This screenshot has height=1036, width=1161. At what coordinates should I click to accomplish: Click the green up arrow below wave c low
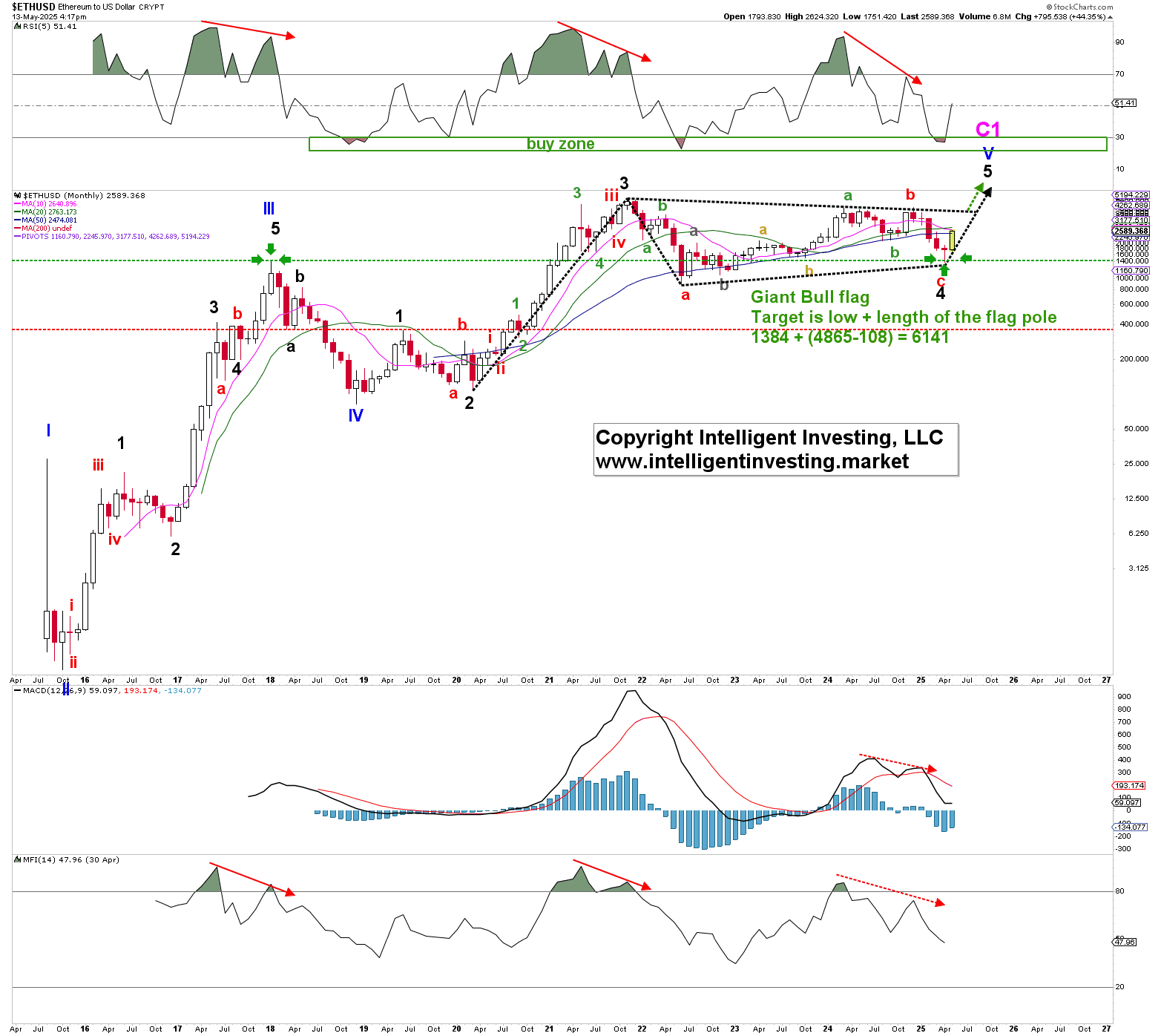(x=944, y=269)
